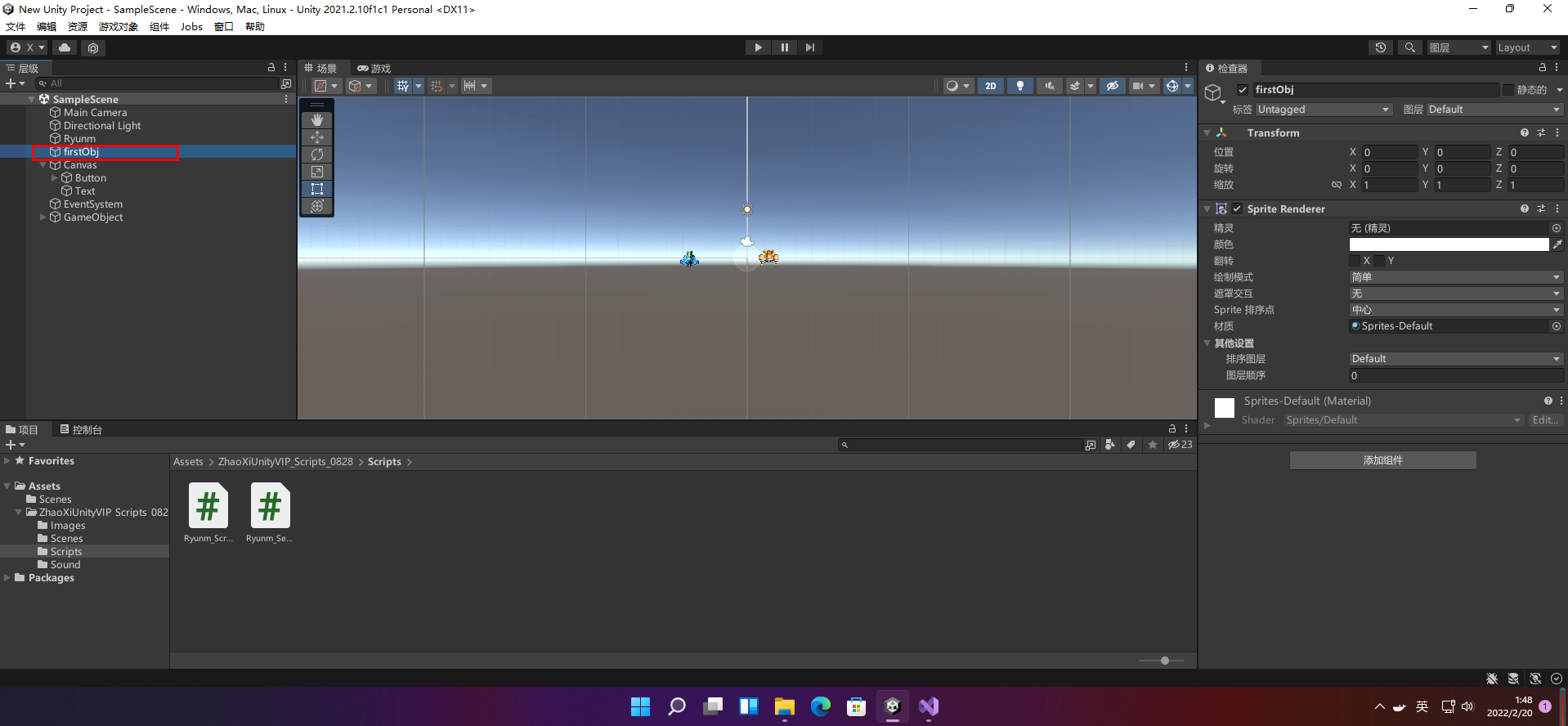This screenshot has width=1568, height=726.
Task: Toggle flip X checkbox
Action: pos(1355,261)
